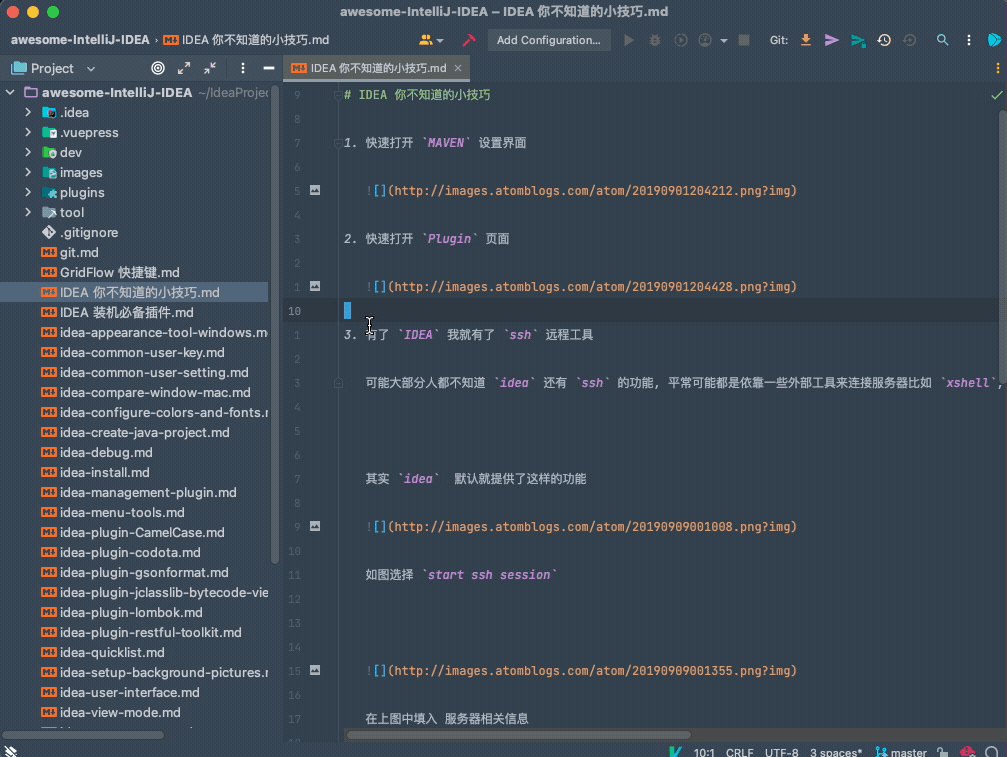Expand the plugins folder
This screenshot has width=1007, height=757.
click(28, 192)
